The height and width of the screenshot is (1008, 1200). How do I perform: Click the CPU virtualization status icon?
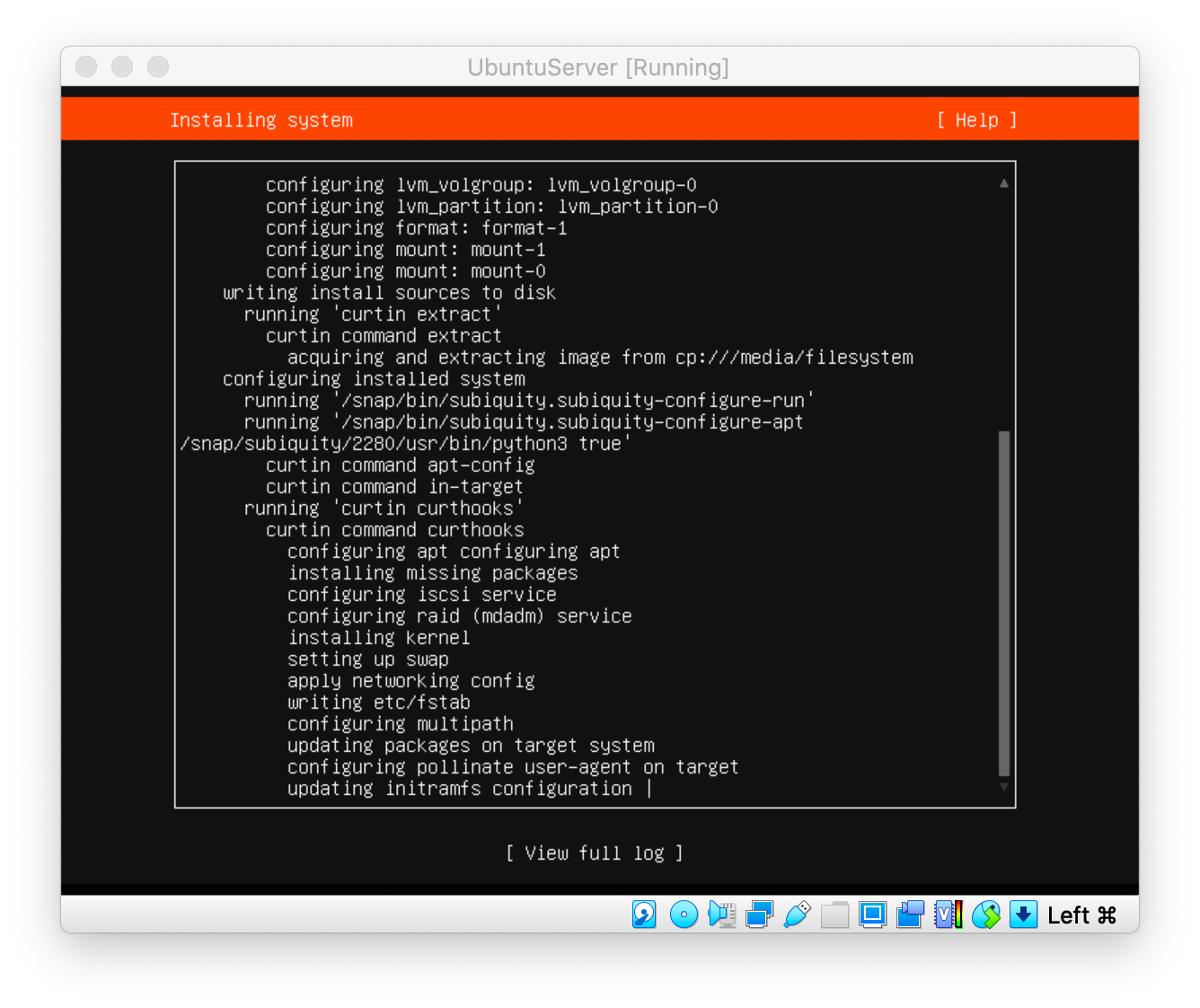point(948,915)
